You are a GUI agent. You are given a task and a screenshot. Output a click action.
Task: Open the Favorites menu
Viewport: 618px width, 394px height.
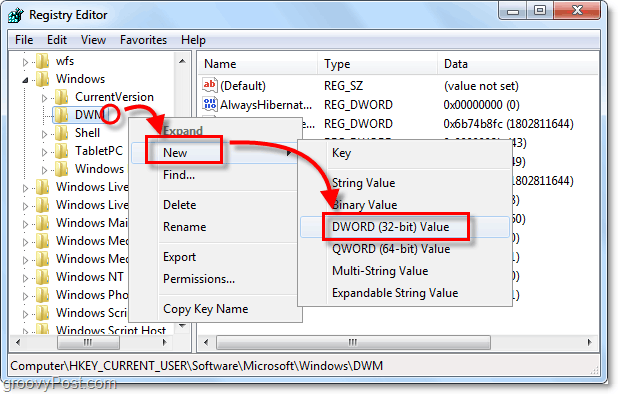[143, 40]
